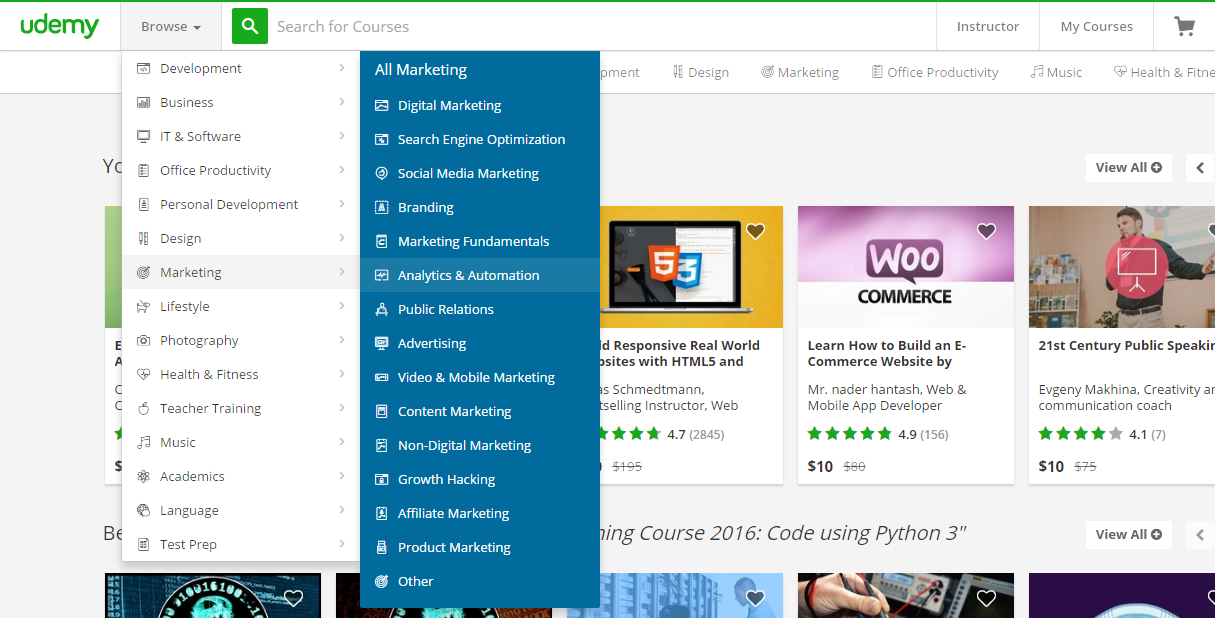Viewport: 1215px width, 618px height.
Task: Click upper View All button
Action: click(x=1129, y=167)
